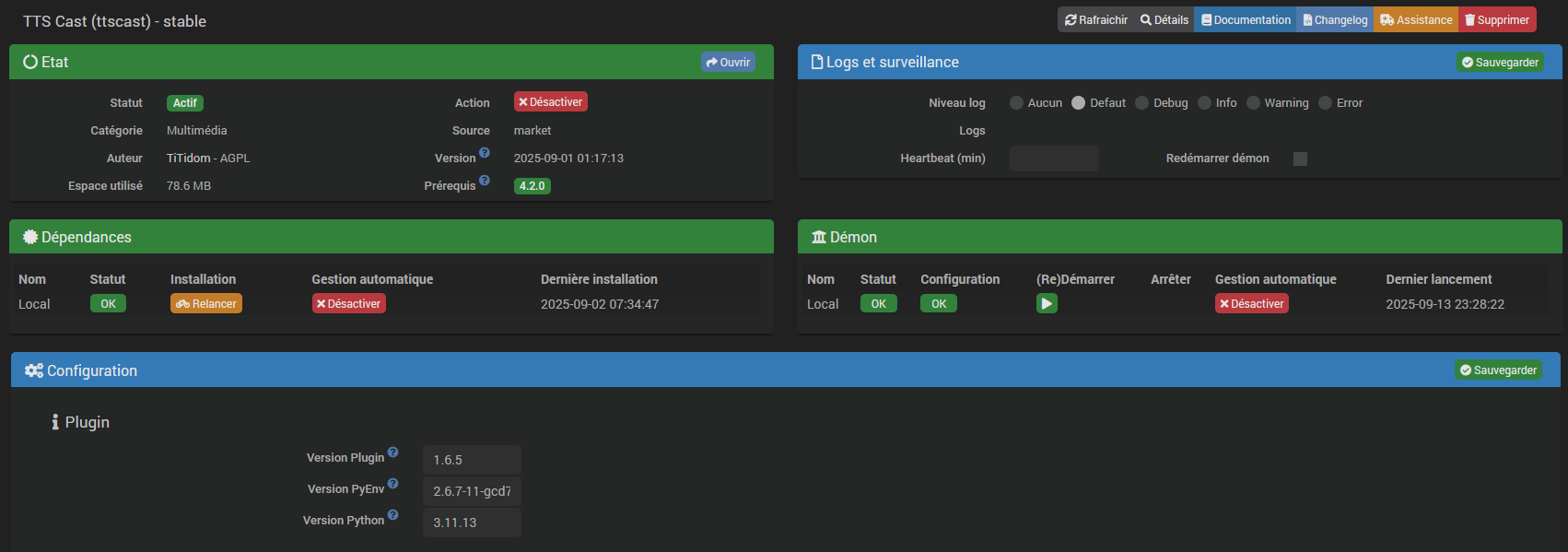
Task: Click Désactiver in the Etat panel
Action: tap(550, 102)
